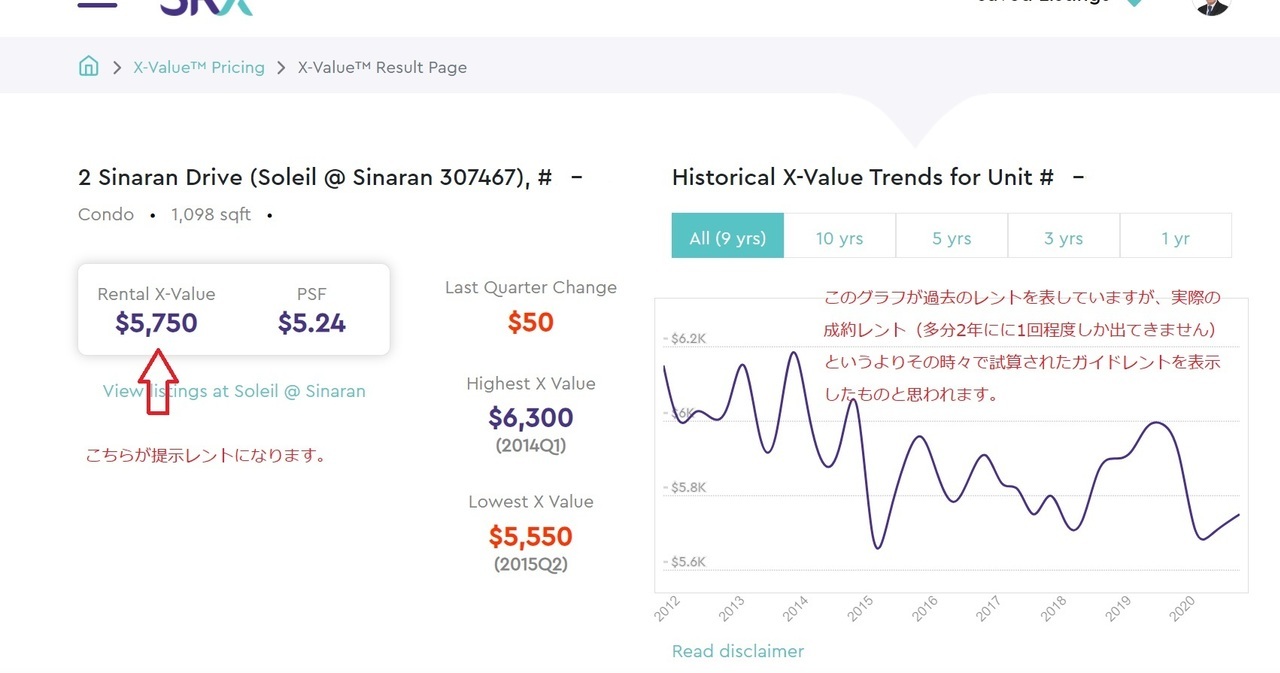Click the Rental X-Value amount $5,750
Viewport: 1280px width, 673px height.
[156, 323]
